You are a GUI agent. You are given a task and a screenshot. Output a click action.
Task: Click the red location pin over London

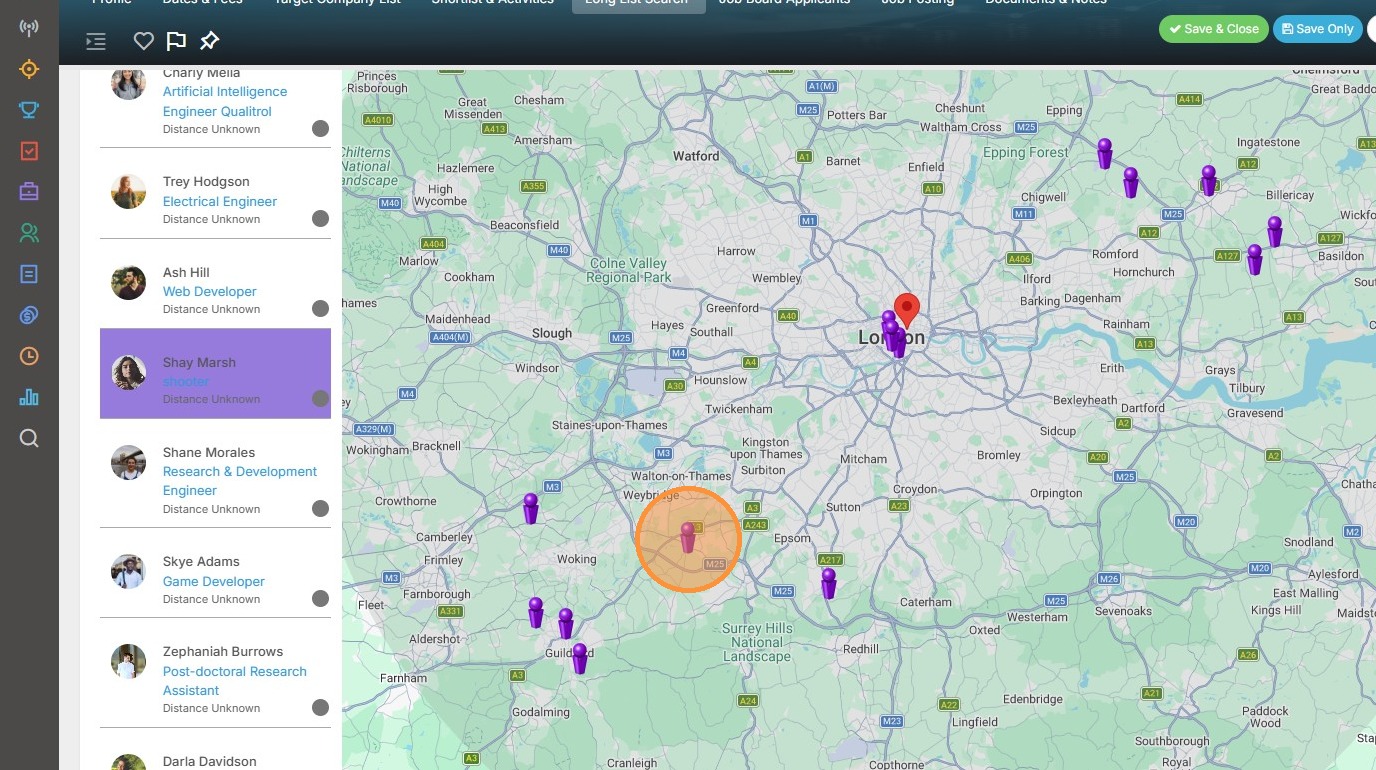[907, 310]
